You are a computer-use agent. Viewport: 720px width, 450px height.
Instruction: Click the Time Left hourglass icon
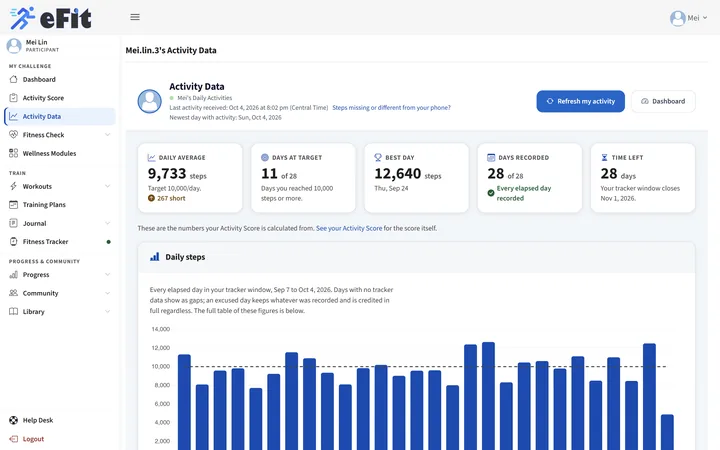tap(604, 158)
